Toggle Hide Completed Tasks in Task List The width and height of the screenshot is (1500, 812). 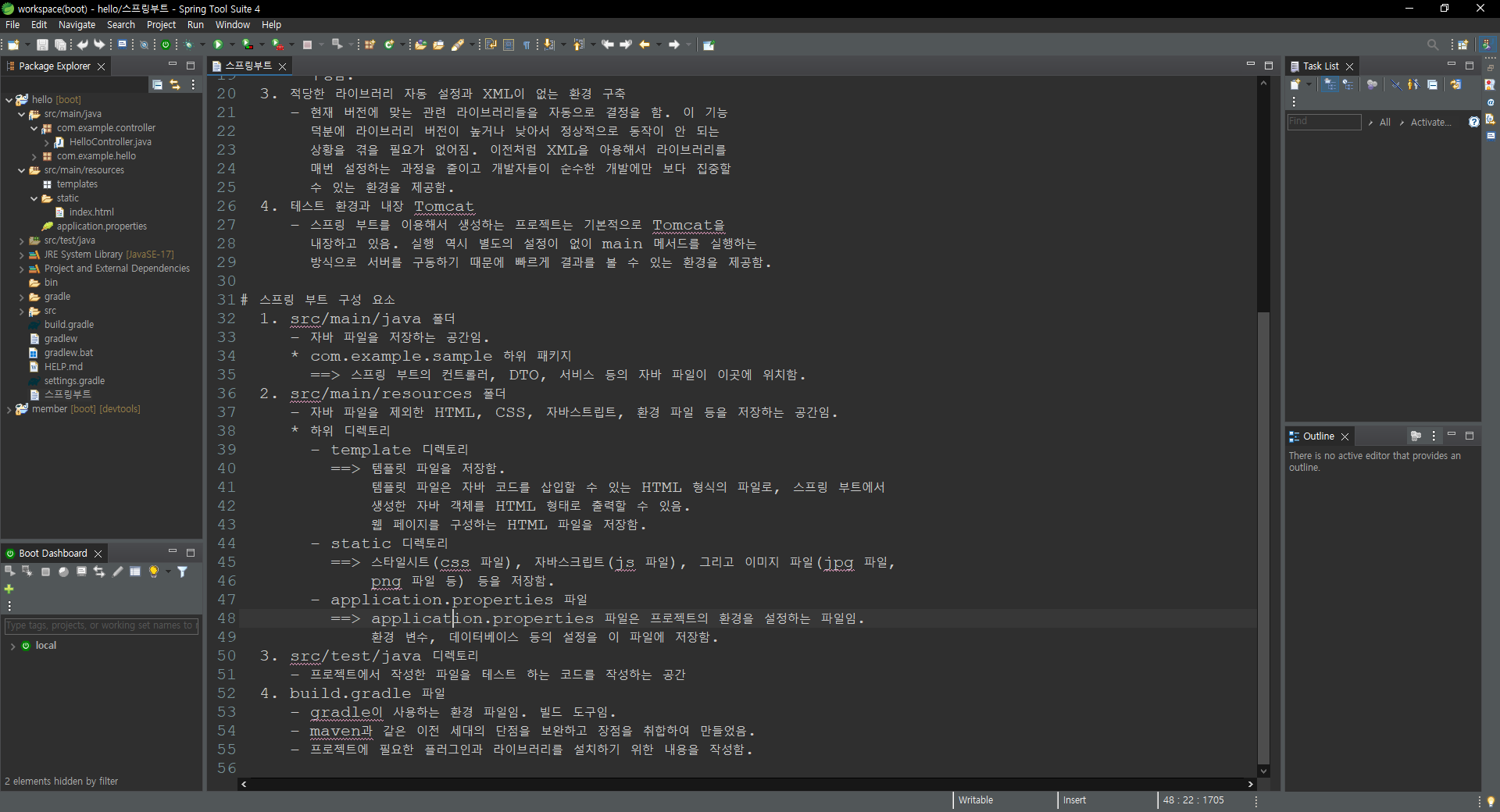1395,84
